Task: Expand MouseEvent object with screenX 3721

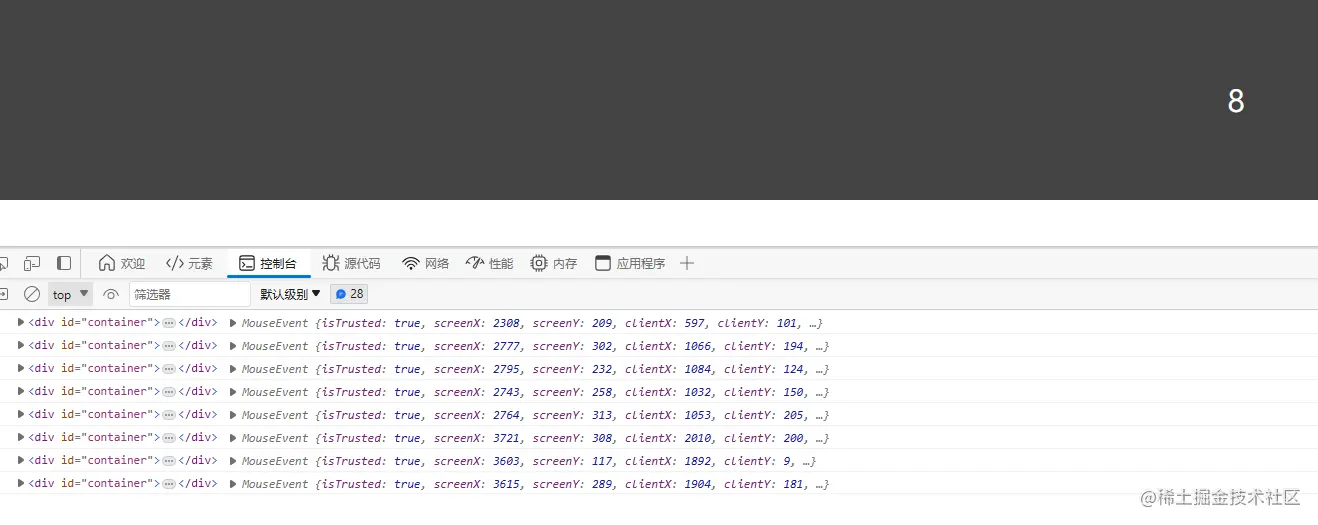Action: coord(233,438)
